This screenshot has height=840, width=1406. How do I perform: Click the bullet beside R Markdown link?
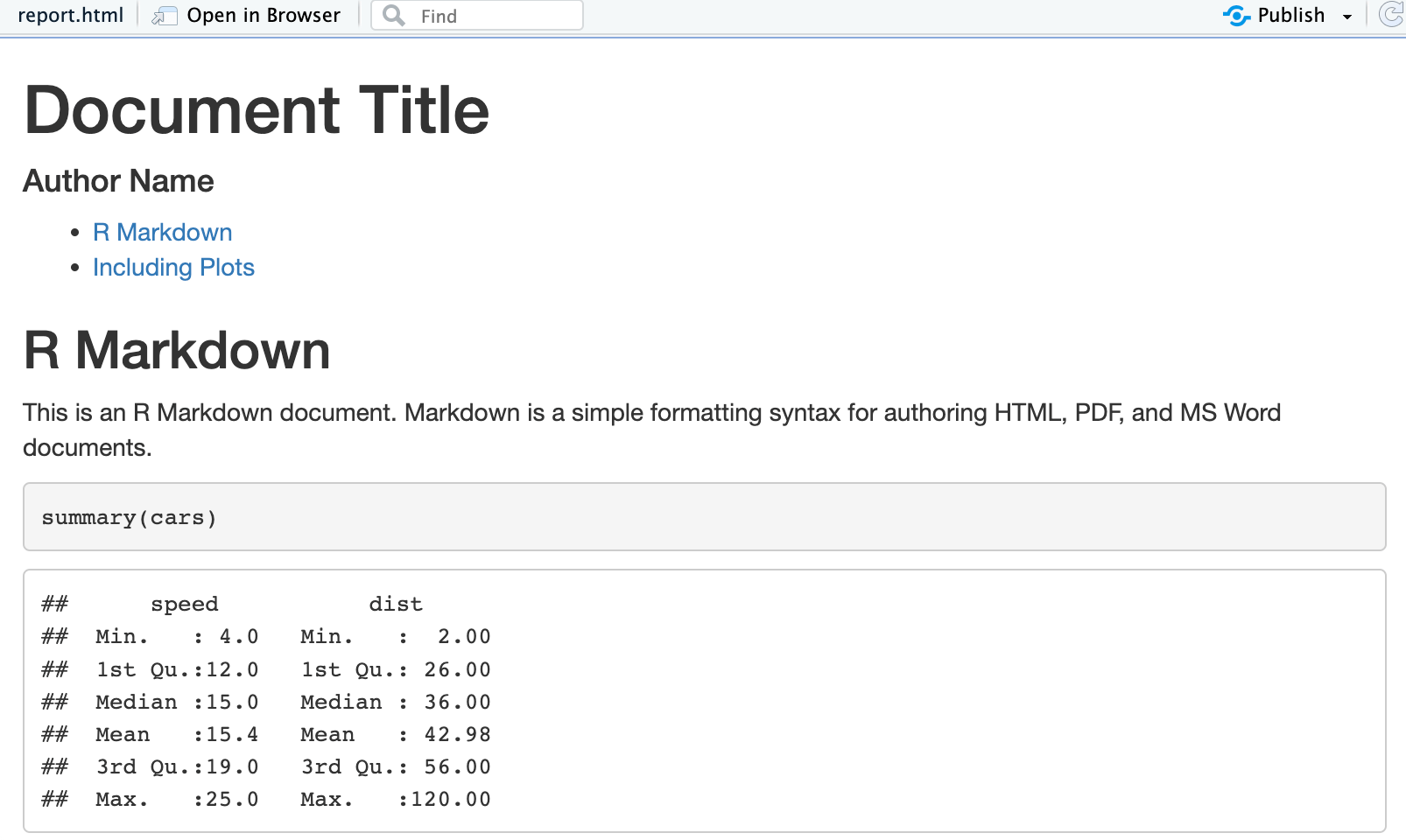(x=75, y=231)
